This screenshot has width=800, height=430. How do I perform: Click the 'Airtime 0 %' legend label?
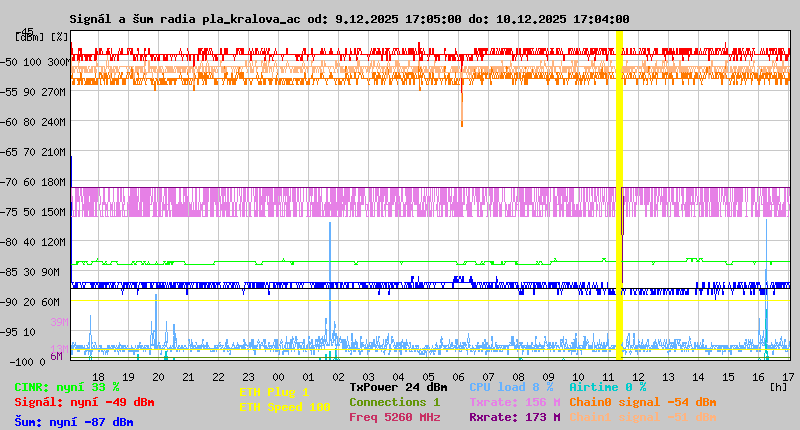(608, 387)
